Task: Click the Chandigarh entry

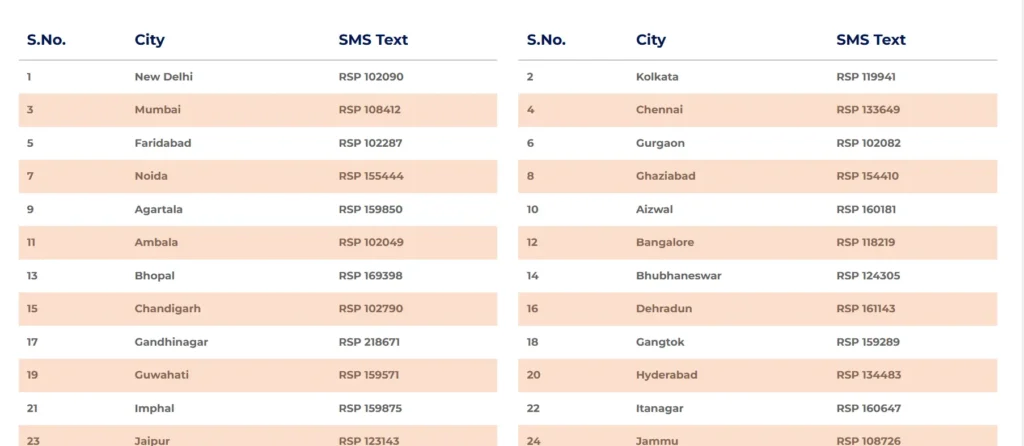Action: 168,308
